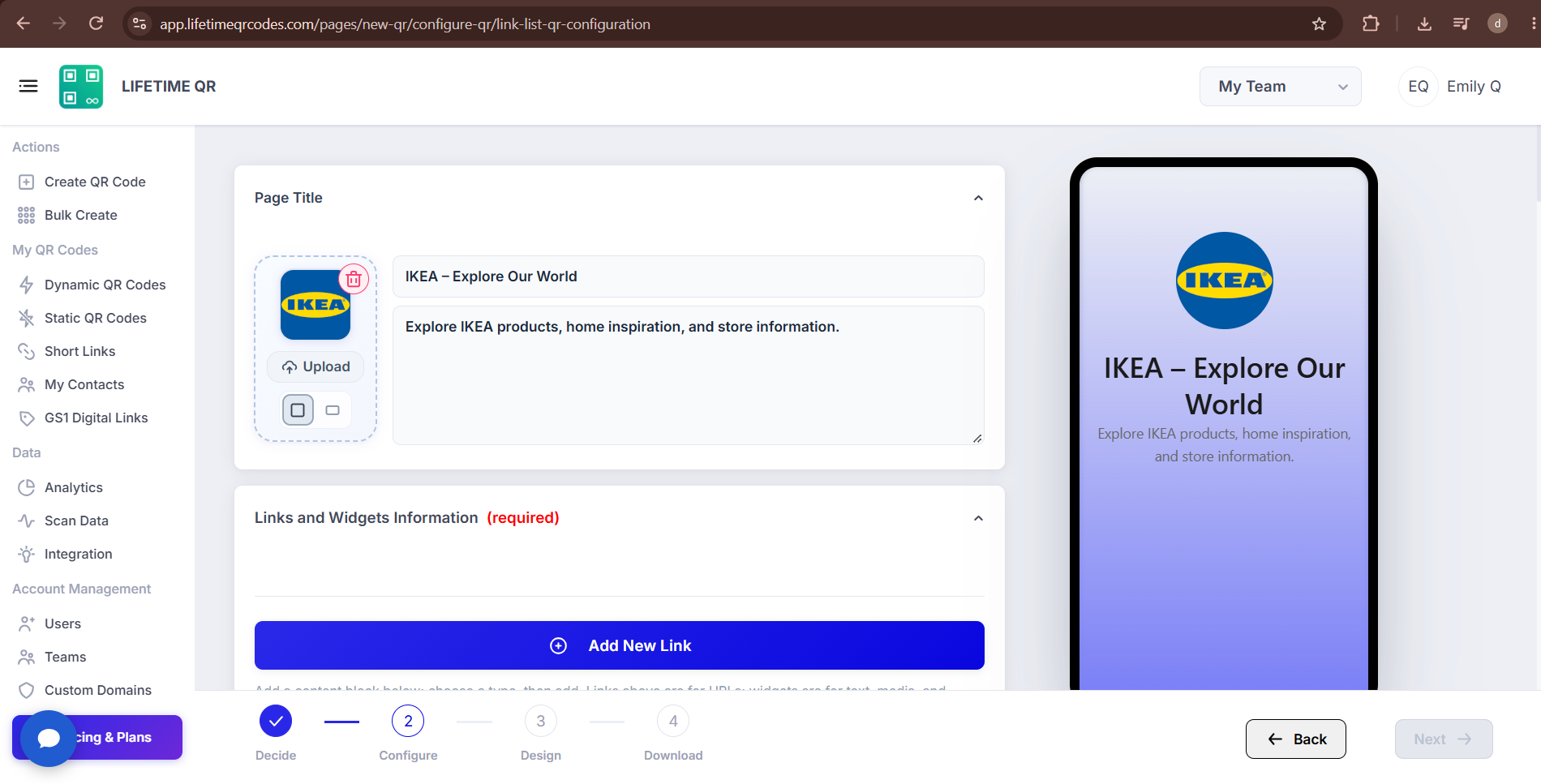
Task: Open the chat support bubble
Action: [x=49, y=739]
